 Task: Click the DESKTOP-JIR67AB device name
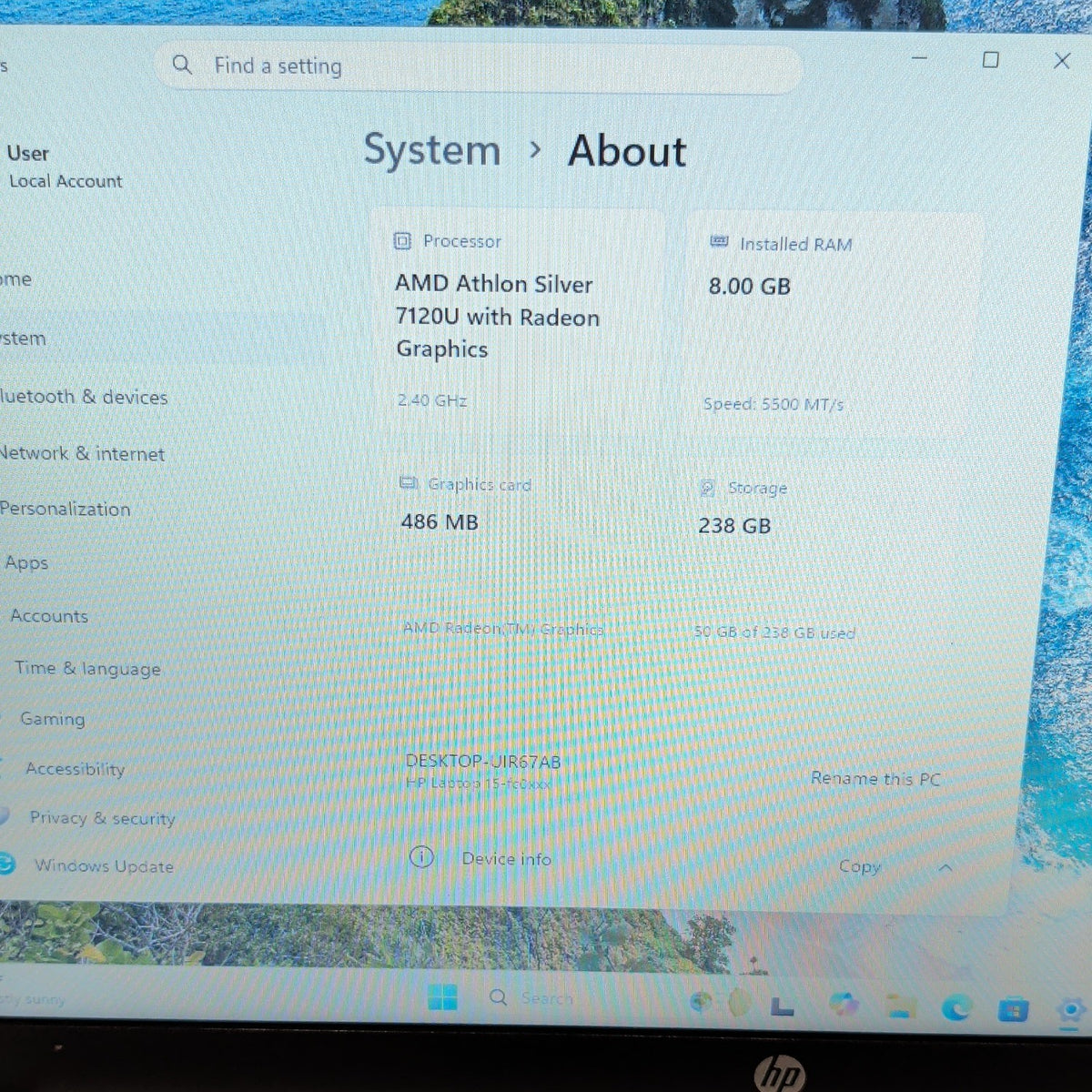[483, 761]
